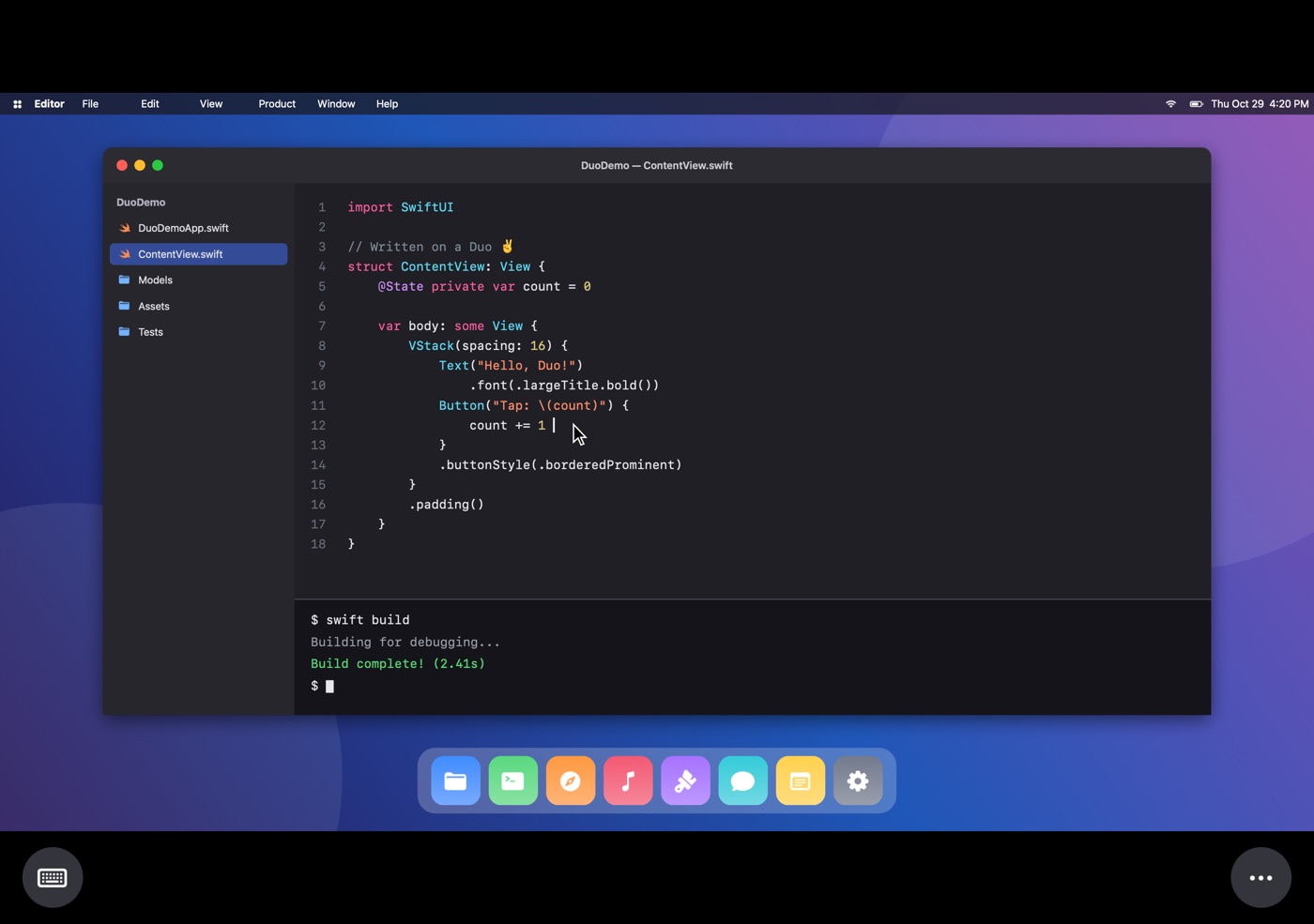
Task: Click "Build complete! (2.41s)" terminal output
Action: (x=398, y=664)
